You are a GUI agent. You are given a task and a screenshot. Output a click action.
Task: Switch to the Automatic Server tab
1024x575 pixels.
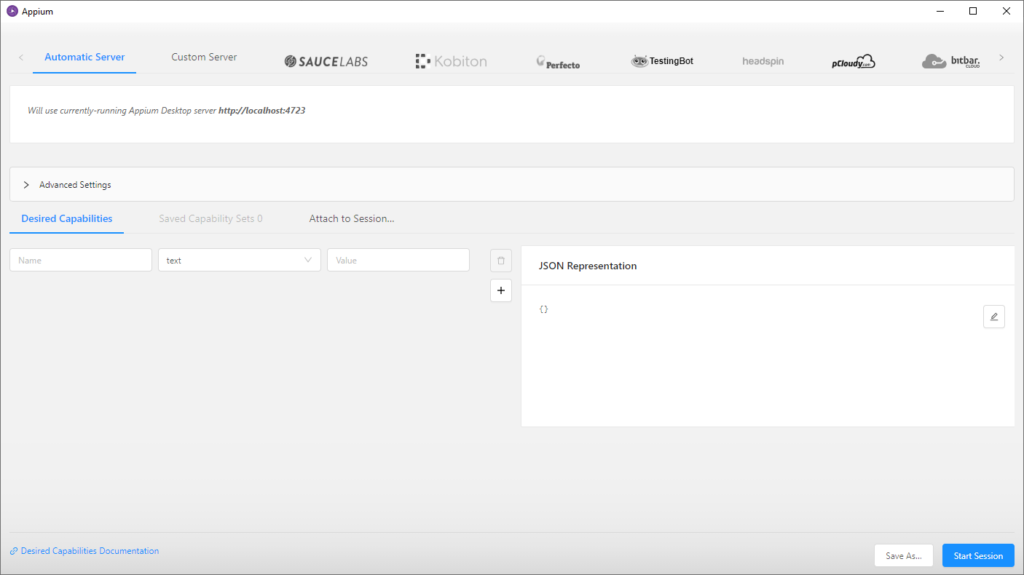[84, 58]
